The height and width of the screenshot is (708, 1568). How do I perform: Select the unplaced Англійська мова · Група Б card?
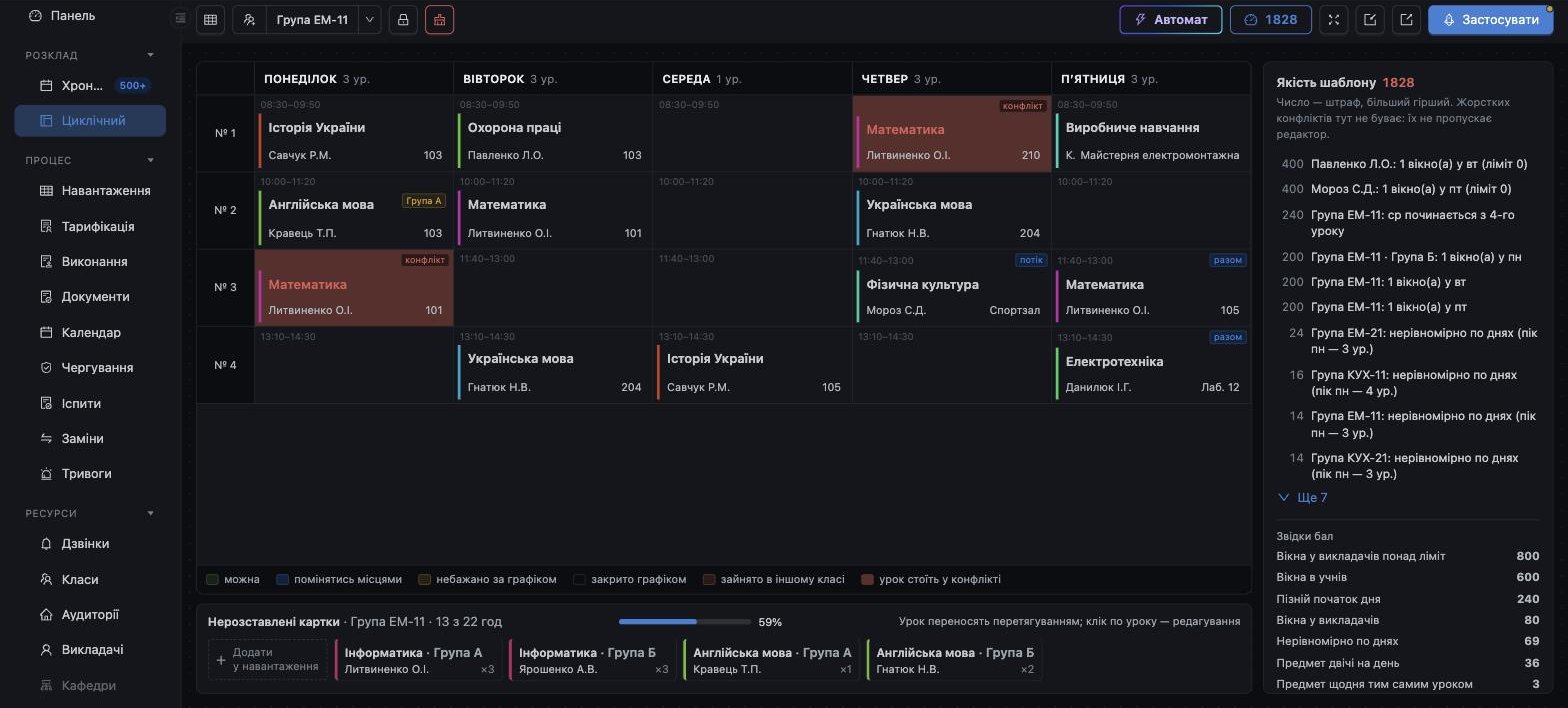(x=954, y=660)
